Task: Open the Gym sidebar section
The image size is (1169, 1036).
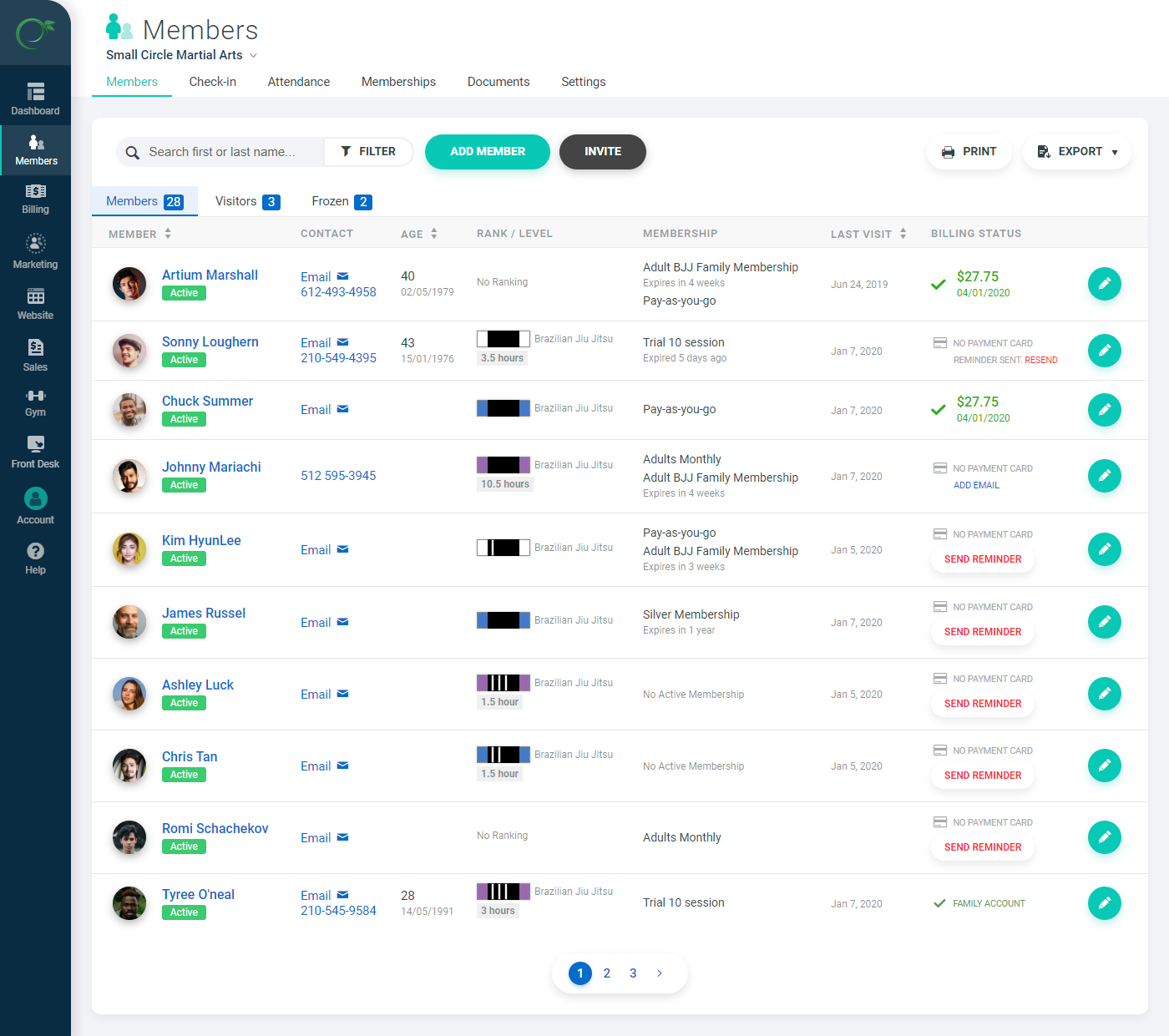Action: coord(35,402)
